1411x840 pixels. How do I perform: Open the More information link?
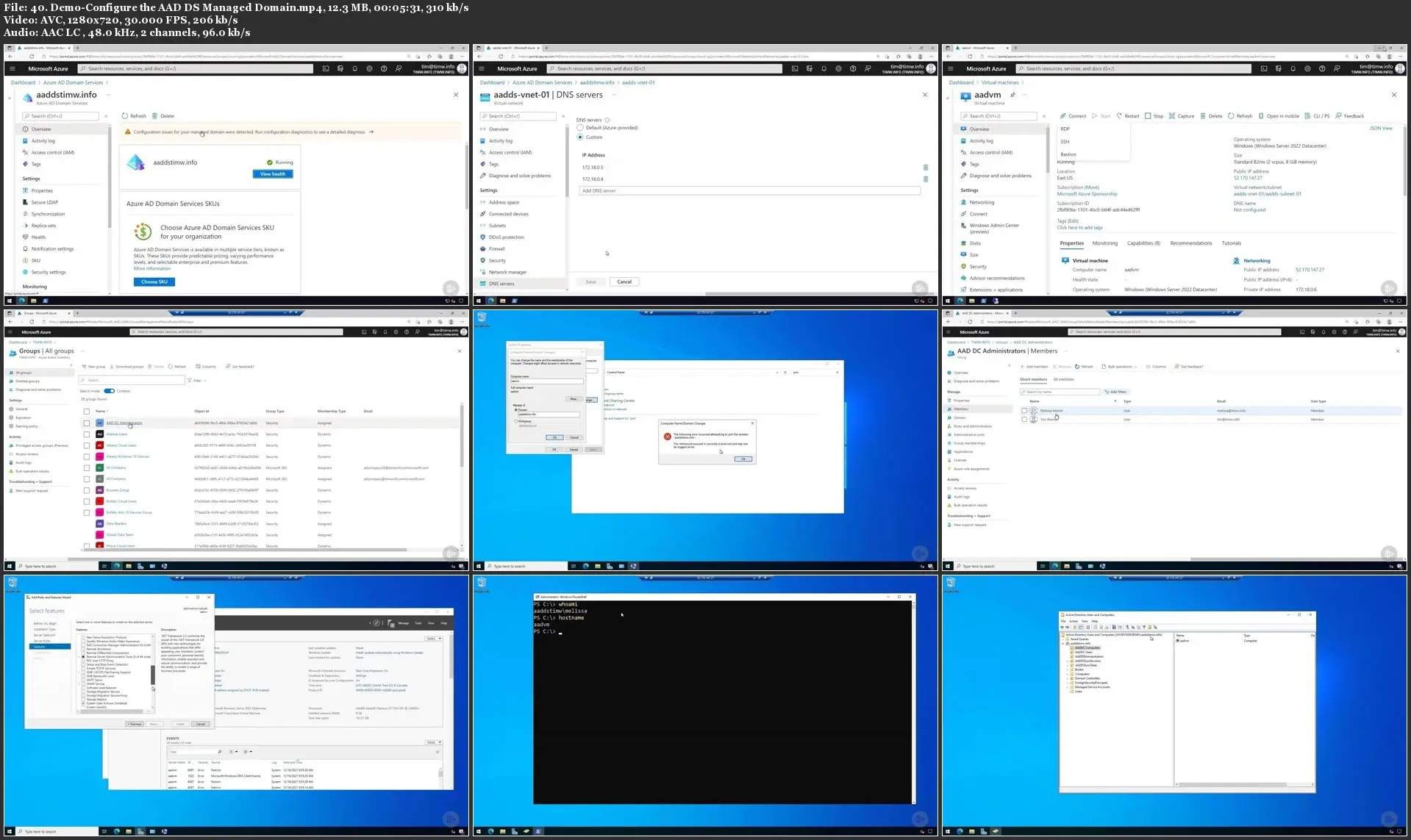click(x=151, y=268)
